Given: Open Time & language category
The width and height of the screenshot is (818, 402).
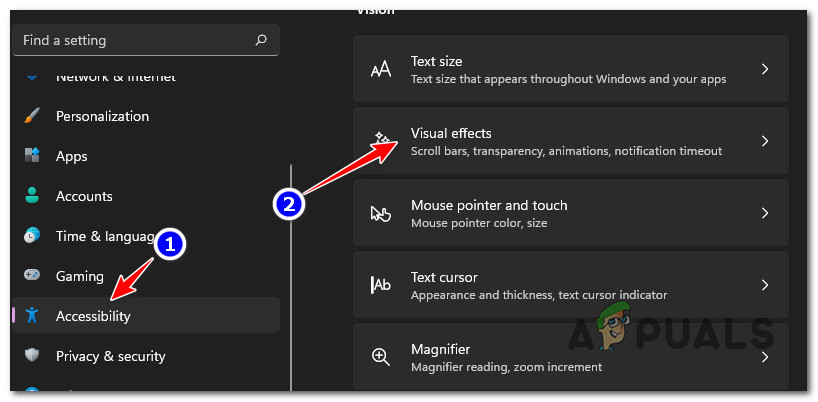Looking at the screenshot, I should point(146,236).
